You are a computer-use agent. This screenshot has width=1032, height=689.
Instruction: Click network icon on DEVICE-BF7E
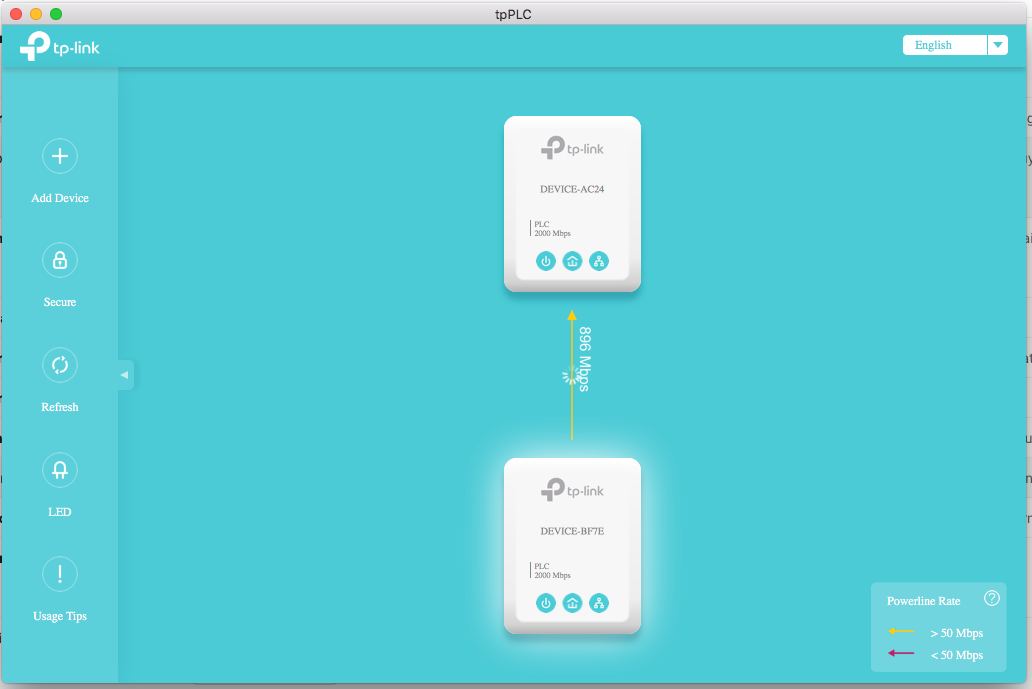tap(598, 603)
